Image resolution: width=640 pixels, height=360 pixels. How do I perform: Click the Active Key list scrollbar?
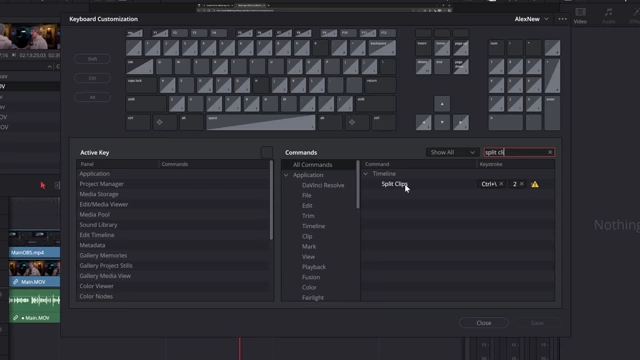tap(271, 200)
